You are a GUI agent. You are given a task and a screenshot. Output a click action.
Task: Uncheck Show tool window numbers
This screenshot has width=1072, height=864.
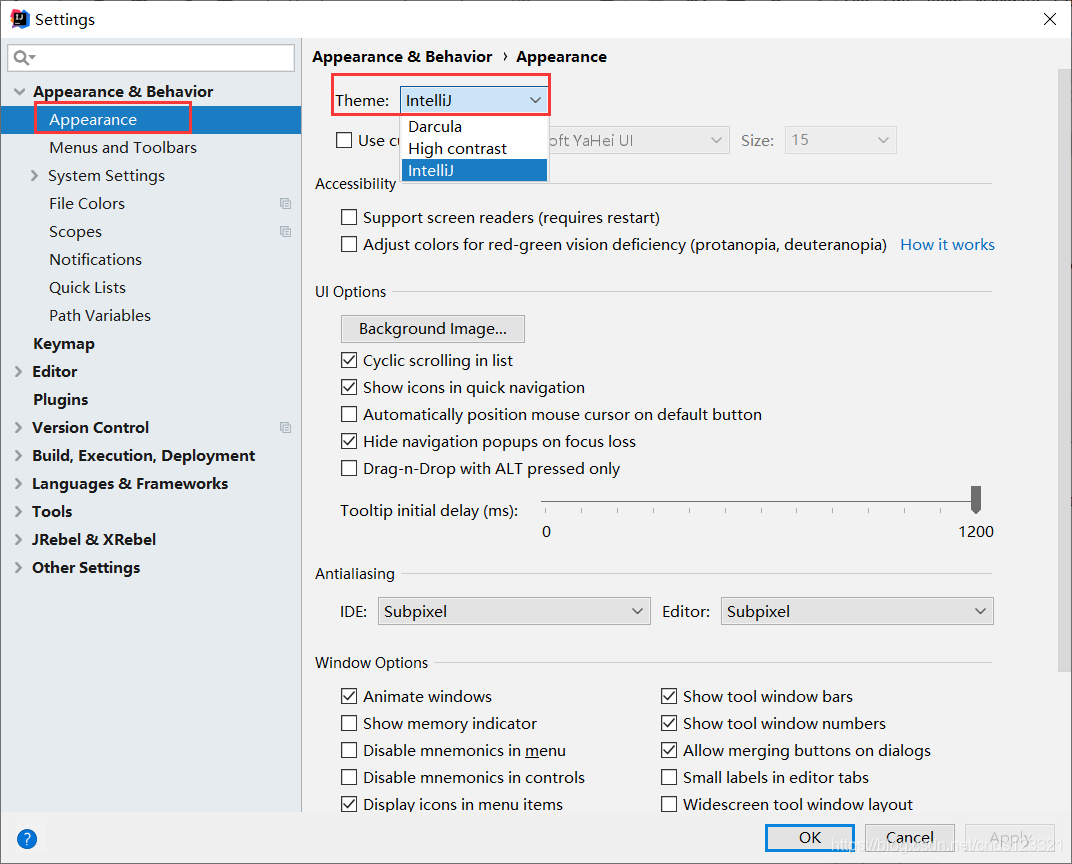tap(669, 723)
